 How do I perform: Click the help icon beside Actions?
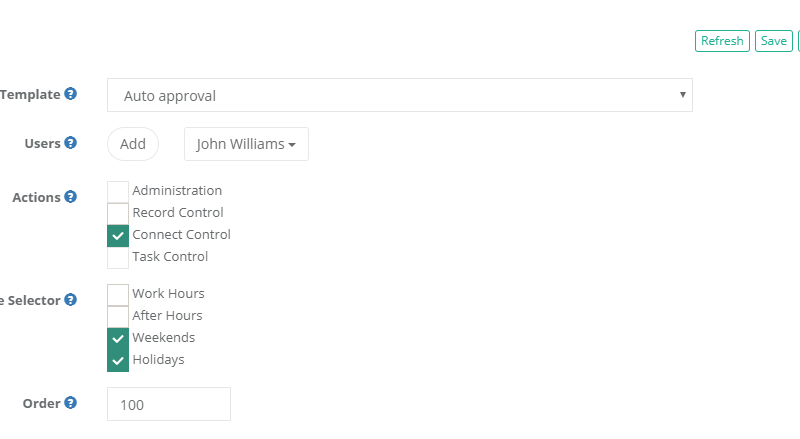coord(71,197)
